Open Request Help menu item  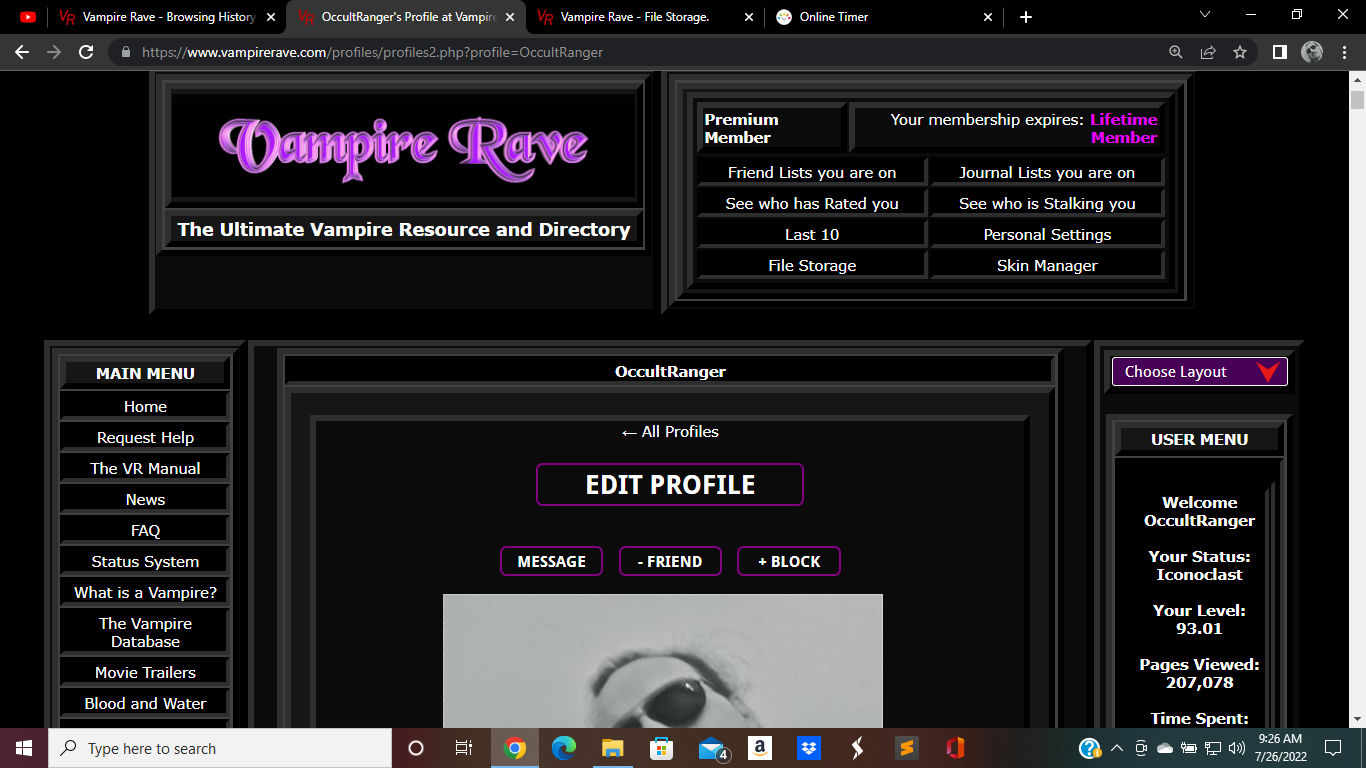click(x=145, y=437)
